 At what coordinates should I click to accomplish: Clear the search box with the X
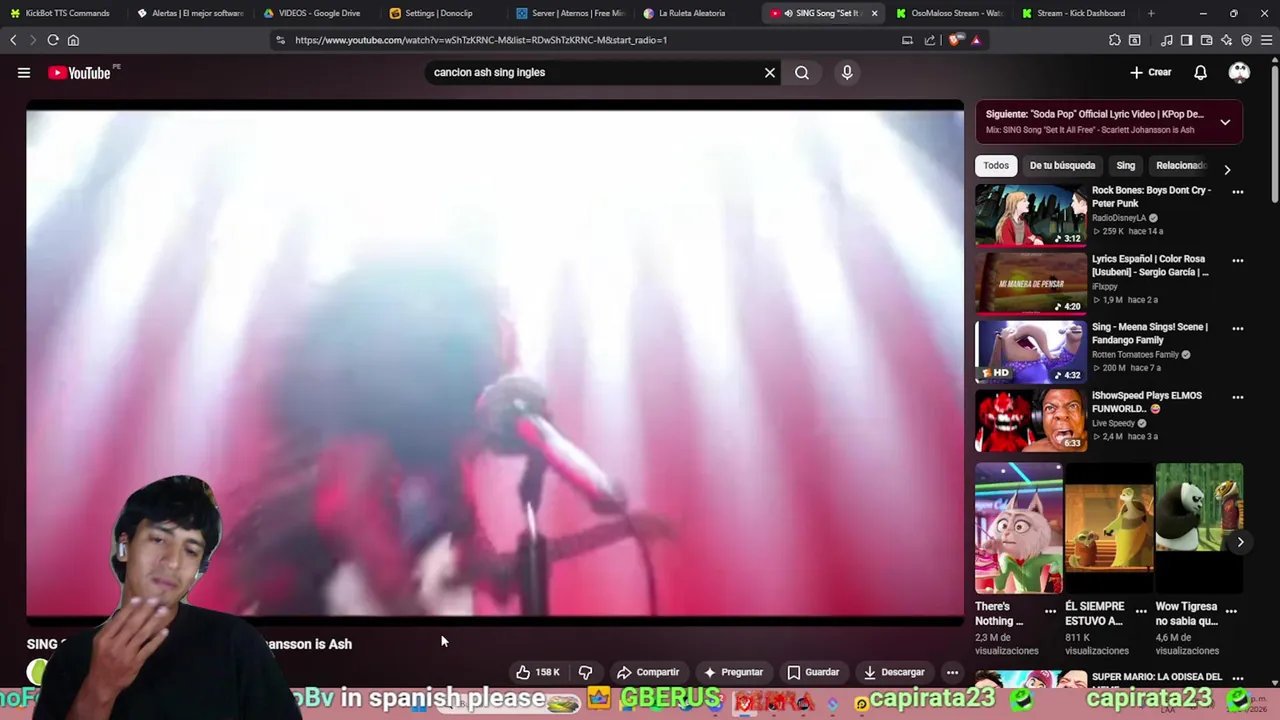point(770,72)
